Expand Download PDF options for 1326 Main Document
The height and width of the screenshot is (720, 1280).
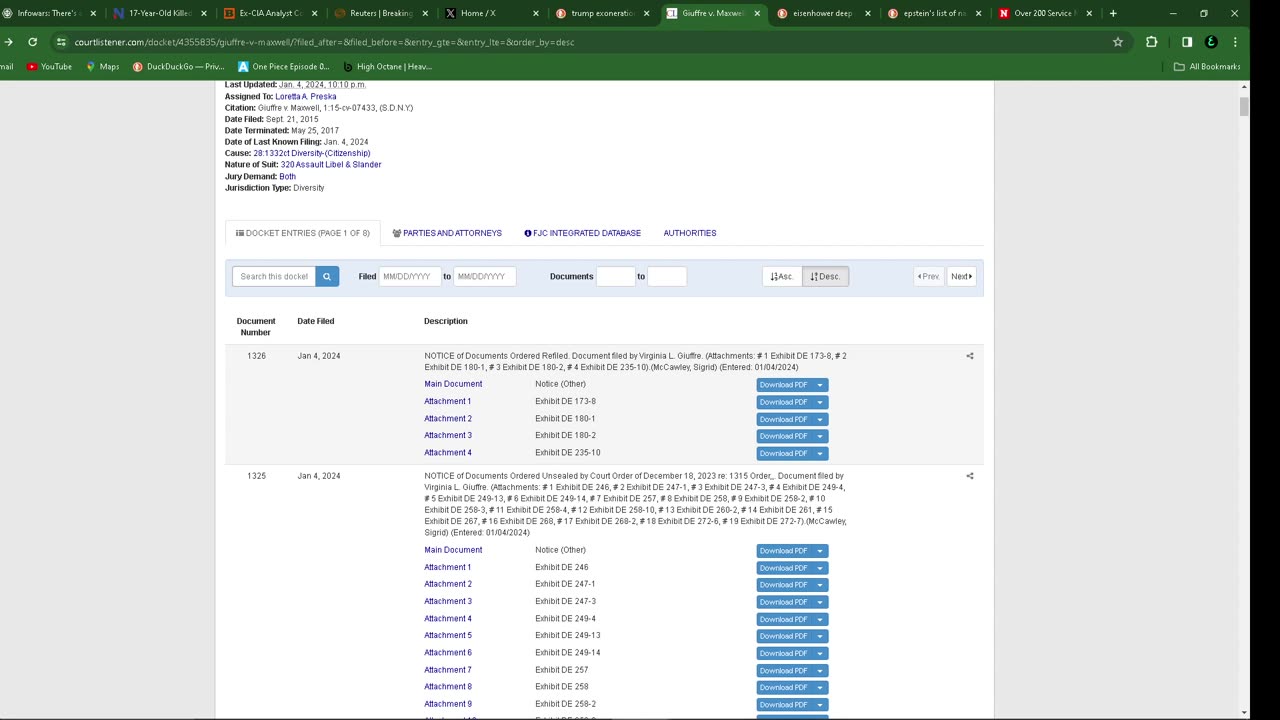(820, 385)
